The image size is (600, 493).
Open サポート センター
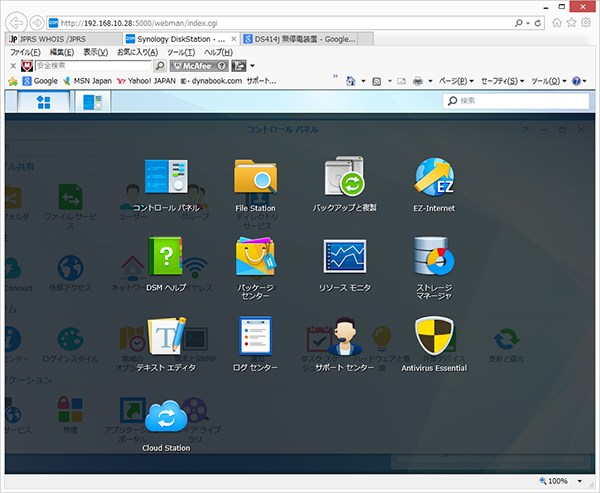(345, 336)
